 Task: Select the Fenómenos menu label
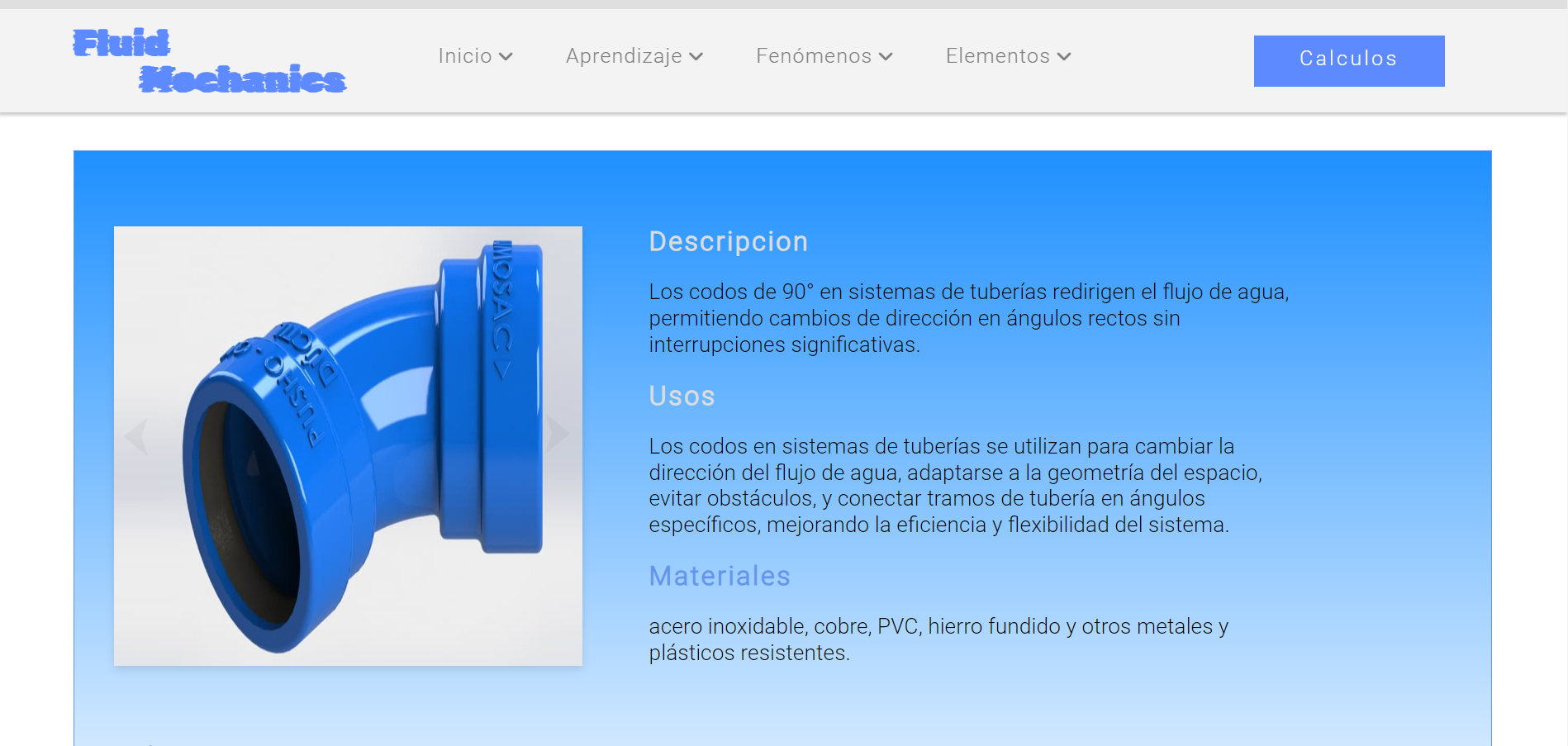coord(813,55)
